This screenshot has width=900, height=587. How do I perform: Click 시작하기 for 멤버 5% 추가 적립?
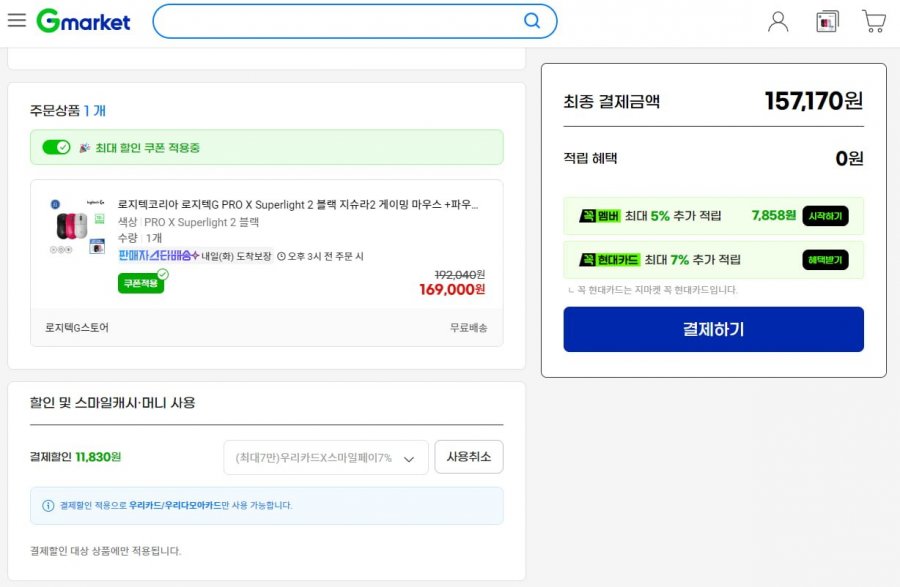825,216
